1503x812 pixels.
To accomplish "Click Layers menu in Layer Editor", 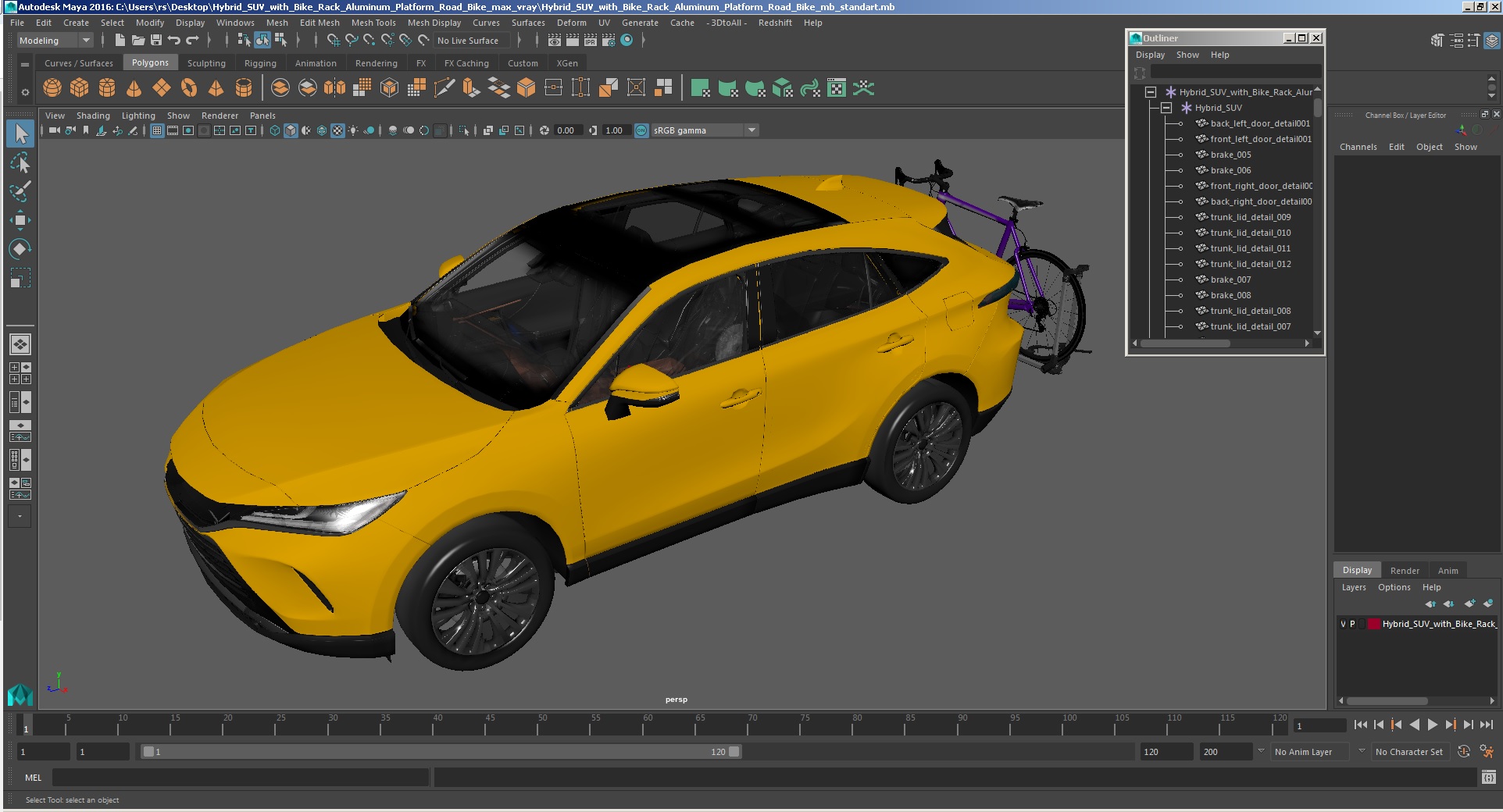I will 1354,587.
